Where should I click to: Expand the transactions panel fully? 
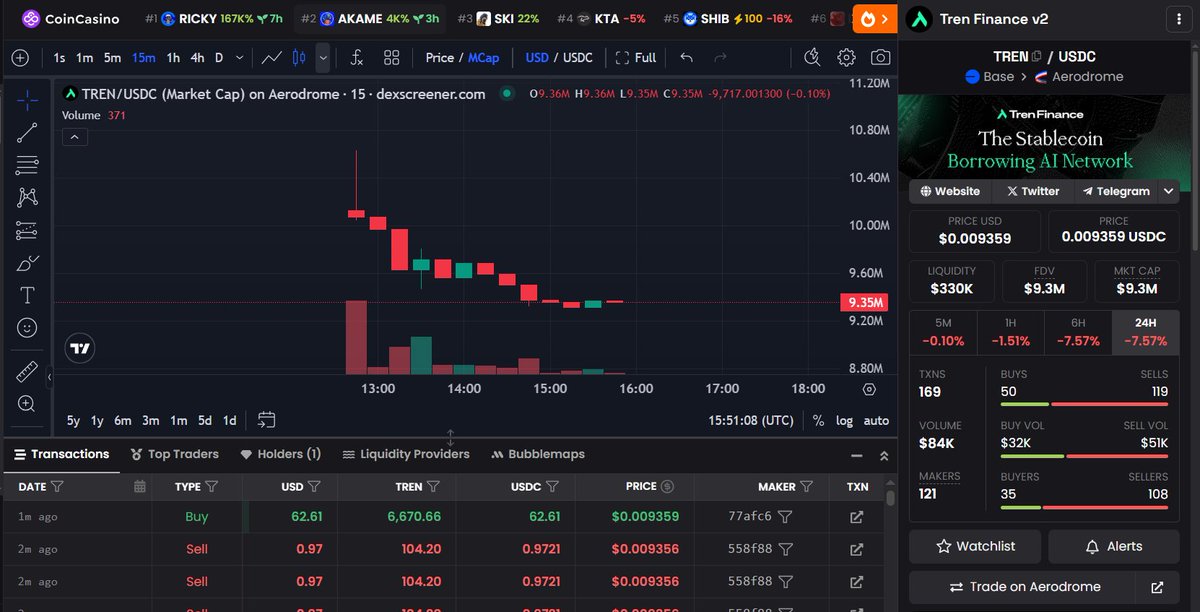[x=883, y=455]
